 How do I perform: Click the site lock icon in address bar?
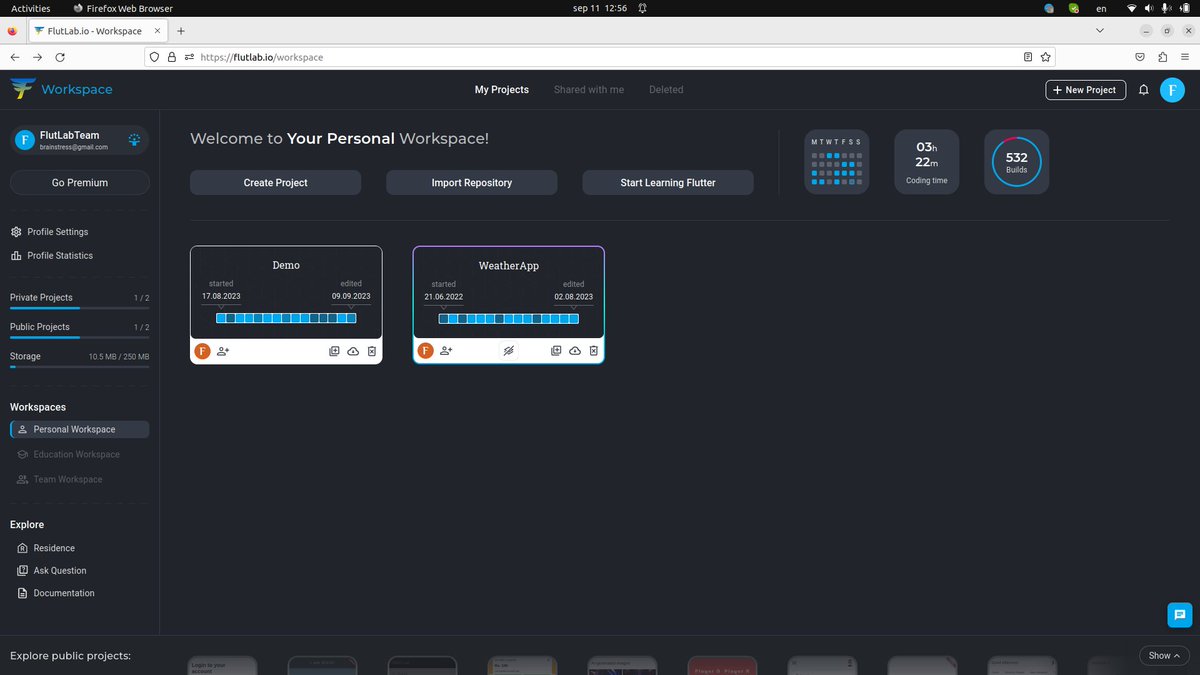point(171,57)
